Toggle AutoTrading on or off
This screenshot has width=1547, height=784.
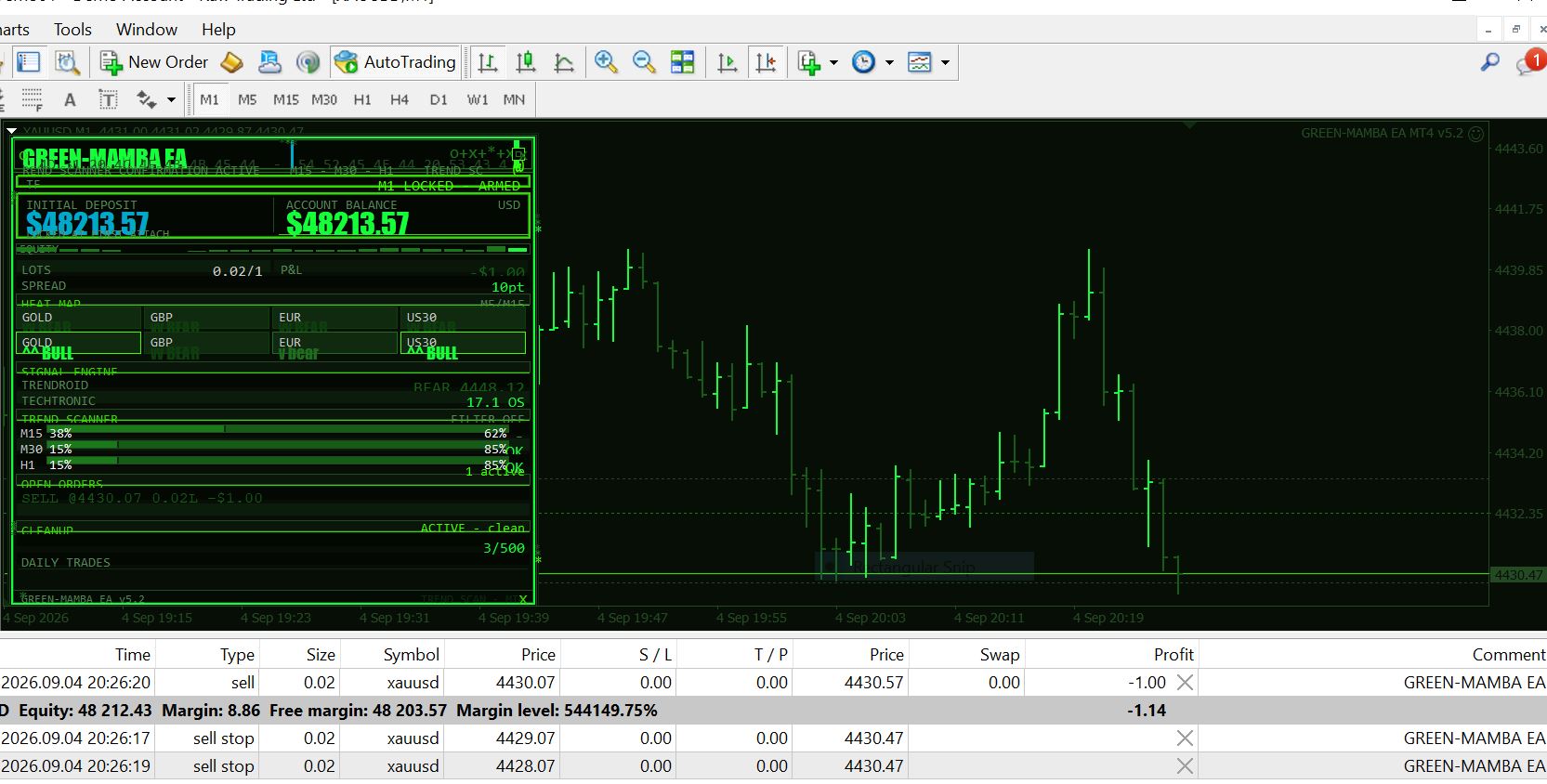396,62
